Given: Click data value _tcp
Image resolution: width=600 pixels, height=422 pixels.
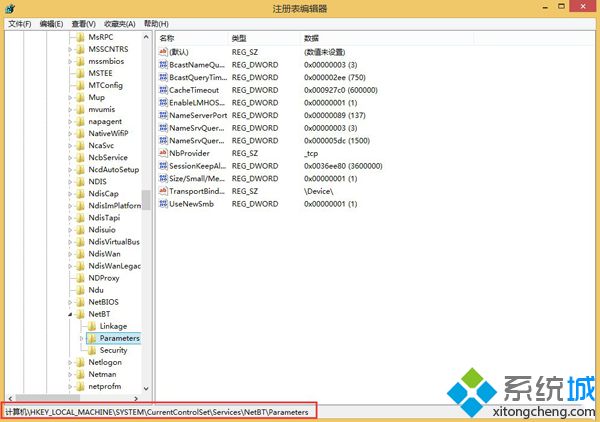Looking at the screenshot, I should 311,153.
